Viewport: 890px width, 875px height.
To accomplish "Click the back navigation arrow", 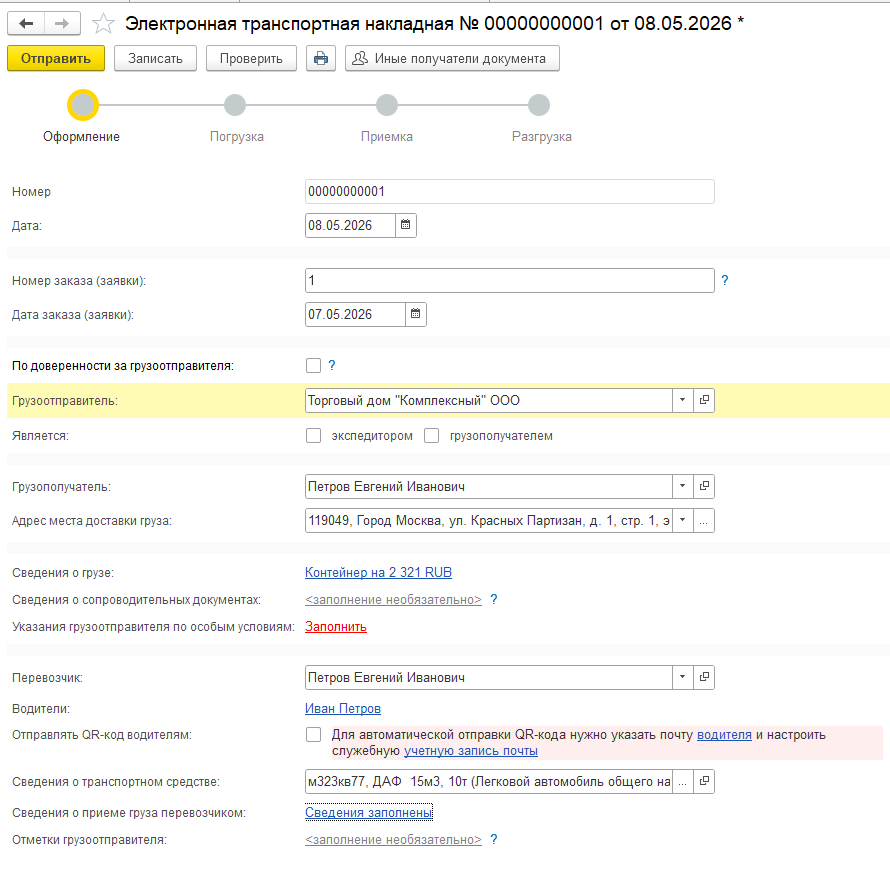I will point(26,23).
